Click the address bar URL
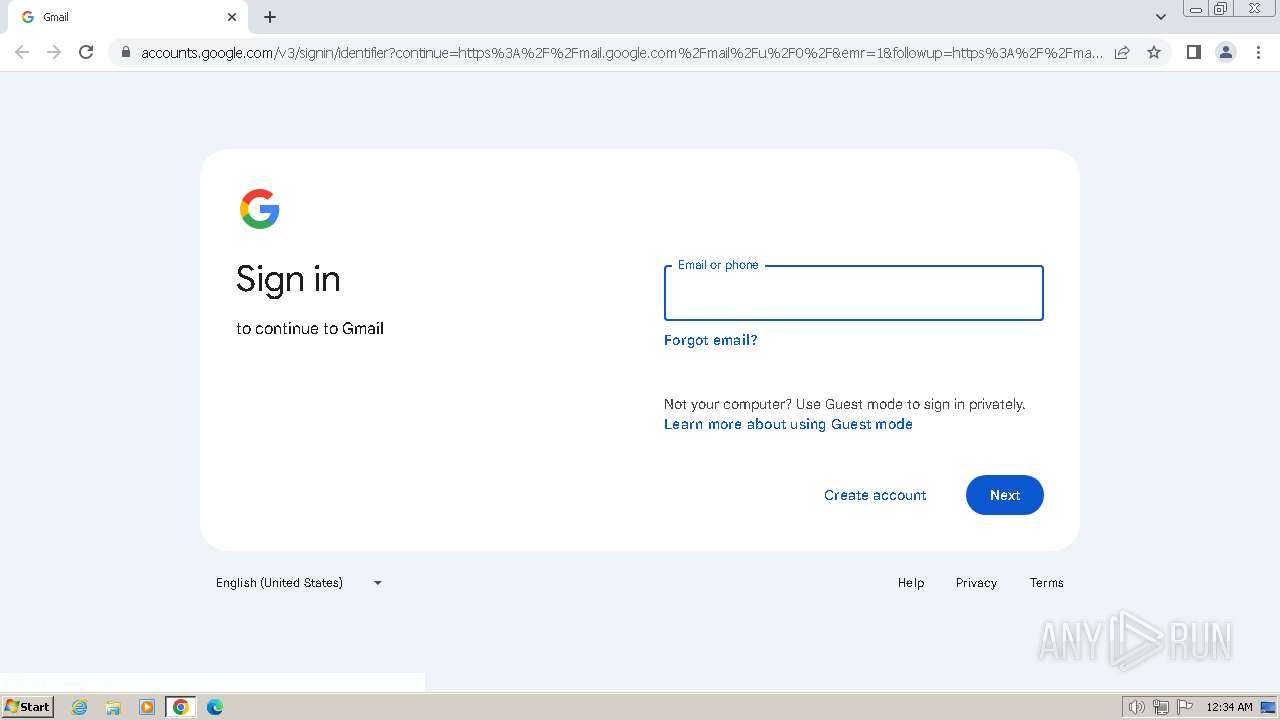 (x=621, y=53)
